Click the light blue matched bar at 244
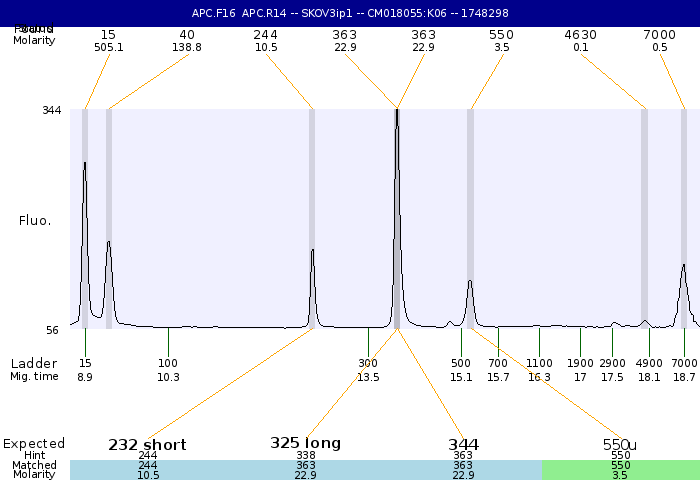This screenshot has height=480, width=700. point(148,466)
